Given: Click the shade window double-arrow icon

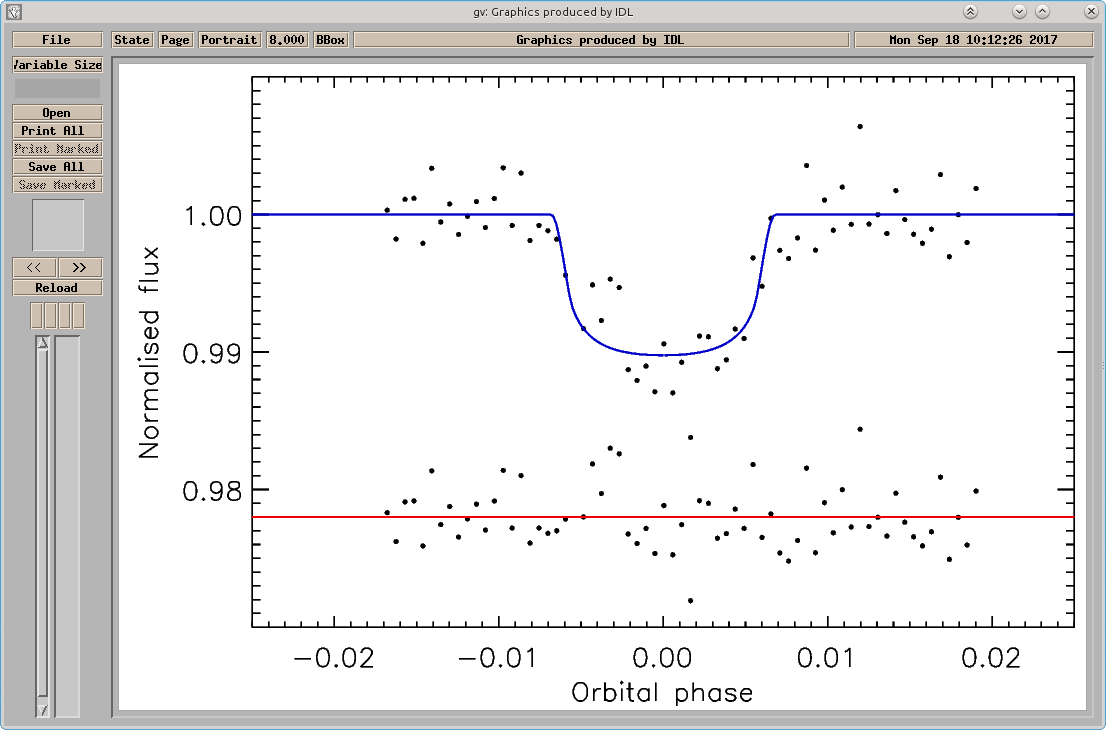Looking at the screenshot, I should click(x=971, y=11).
